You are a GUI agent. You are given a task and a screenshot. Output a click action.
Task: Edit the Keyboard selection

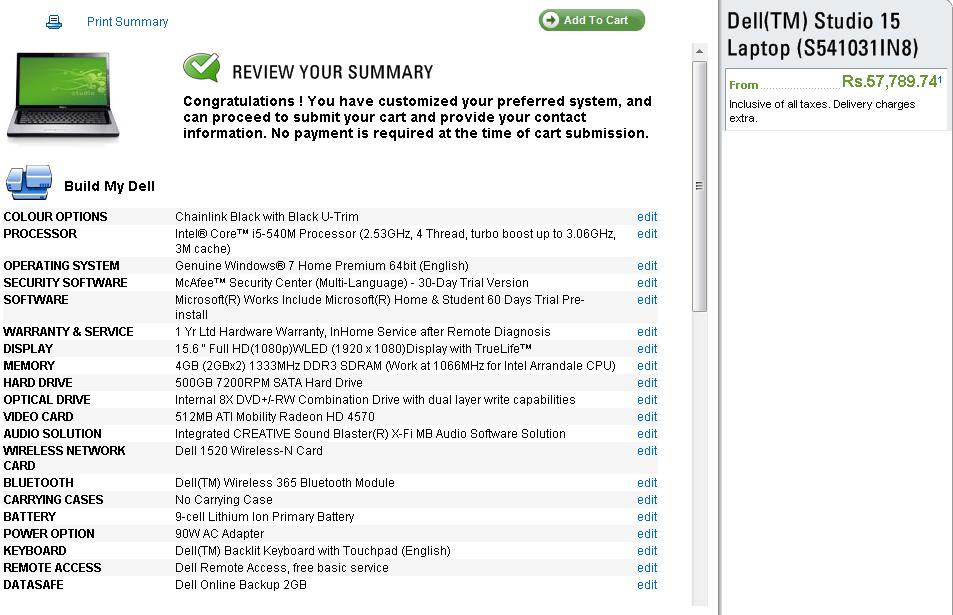(x=647, y=551)
